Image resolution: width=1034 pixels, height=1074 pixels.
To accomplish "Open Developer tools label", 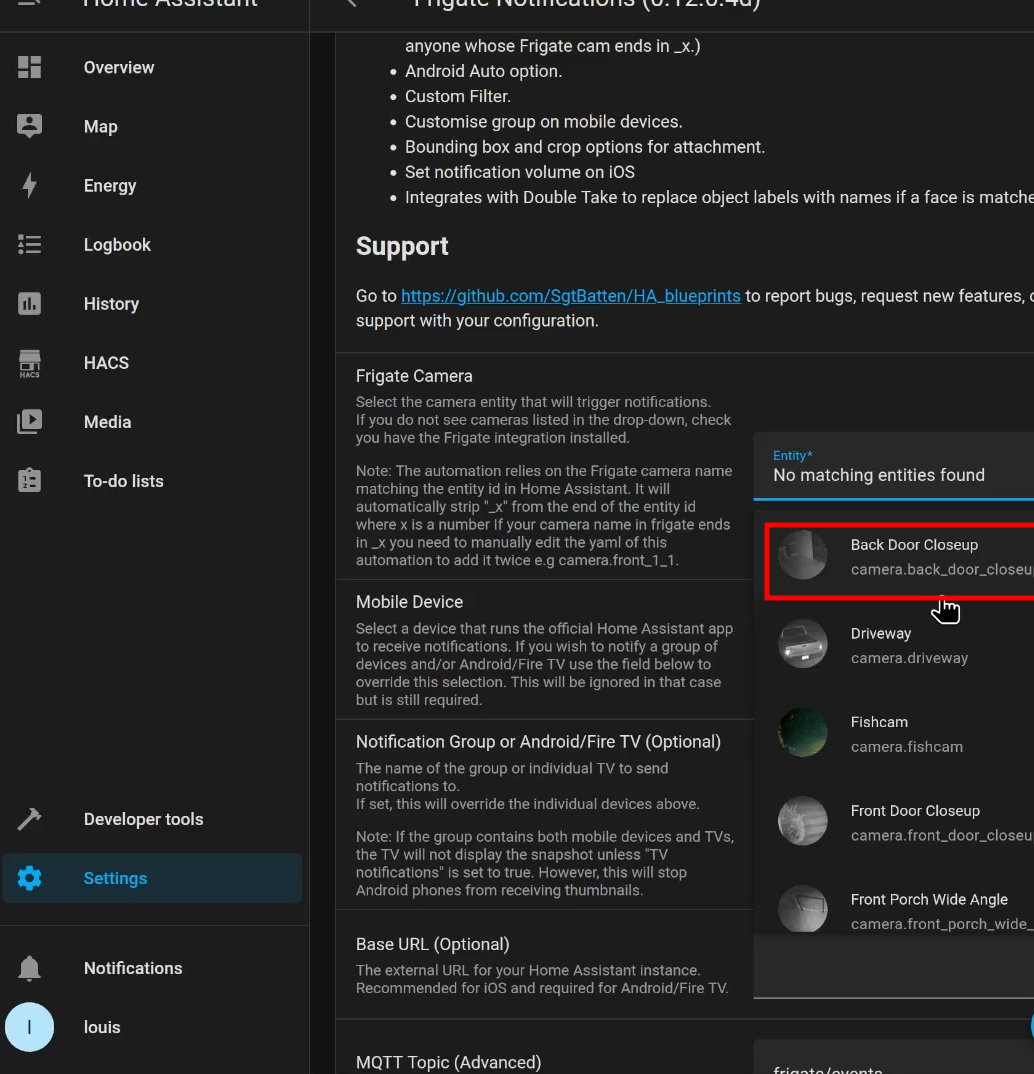I will click(144, 819).
